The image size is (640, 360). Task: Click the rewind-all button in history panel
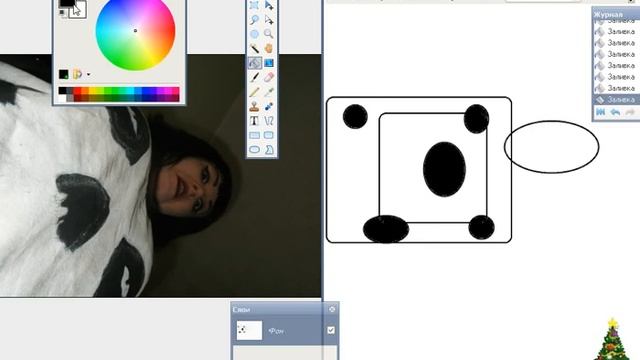coord(600,112)
